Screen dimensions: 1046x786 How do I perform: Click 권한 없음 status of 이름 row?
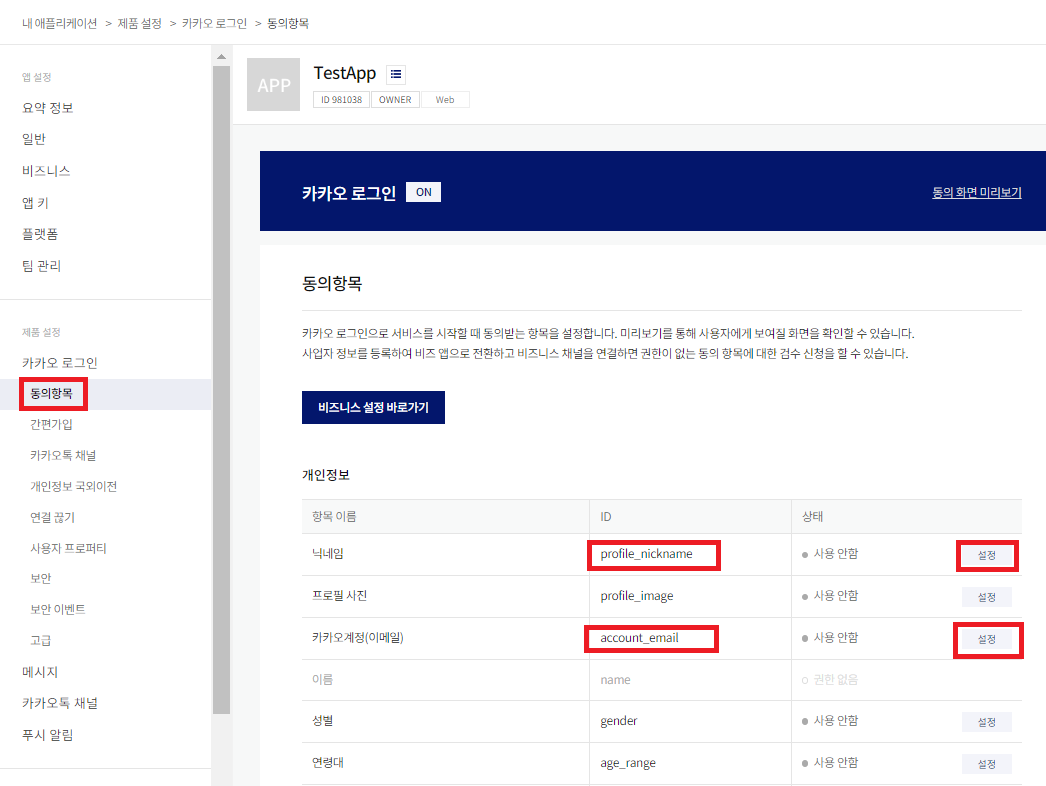point(830,680)
